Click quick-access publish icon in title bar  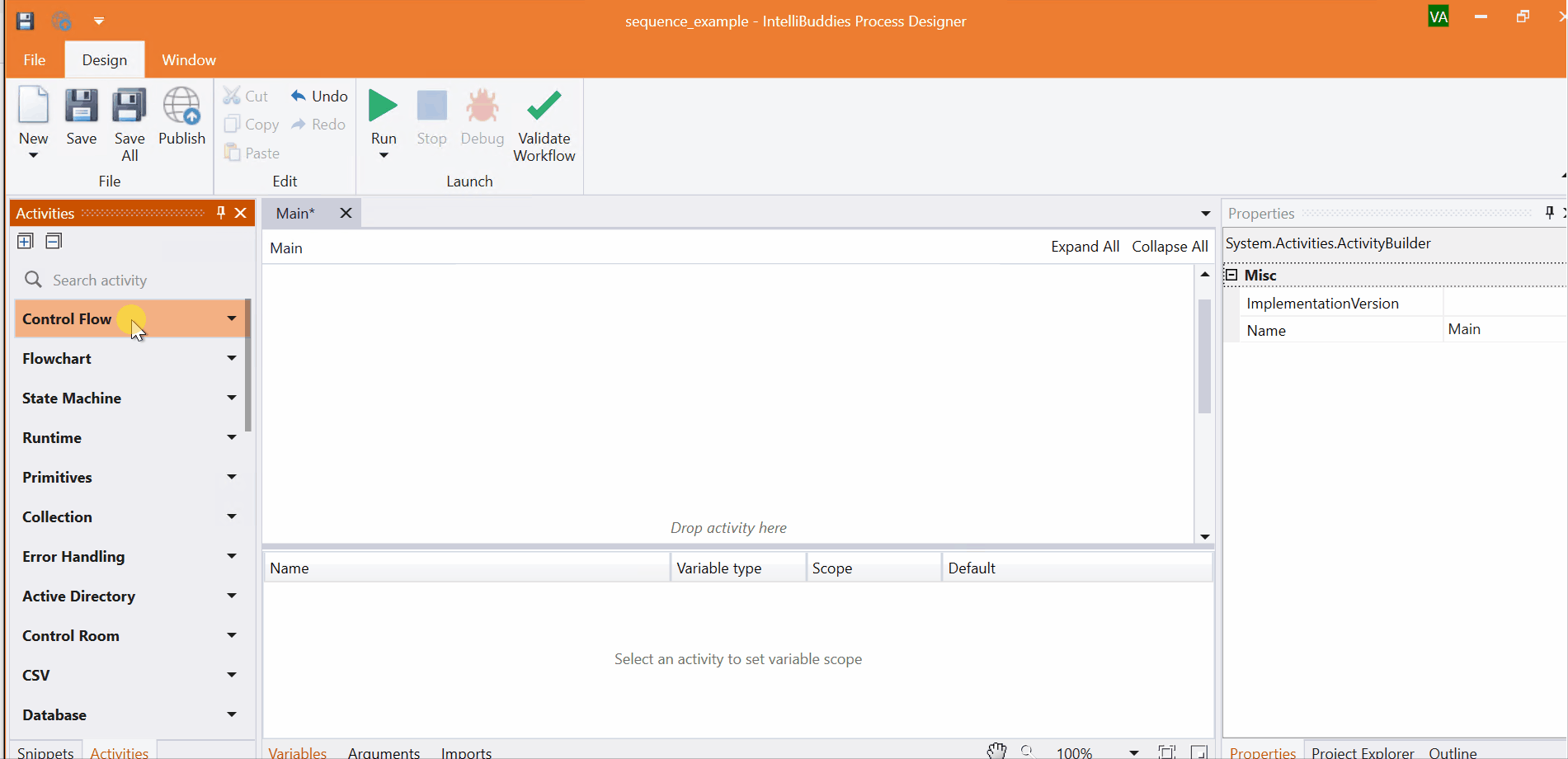pyautogui.click(x=62, y=21)
